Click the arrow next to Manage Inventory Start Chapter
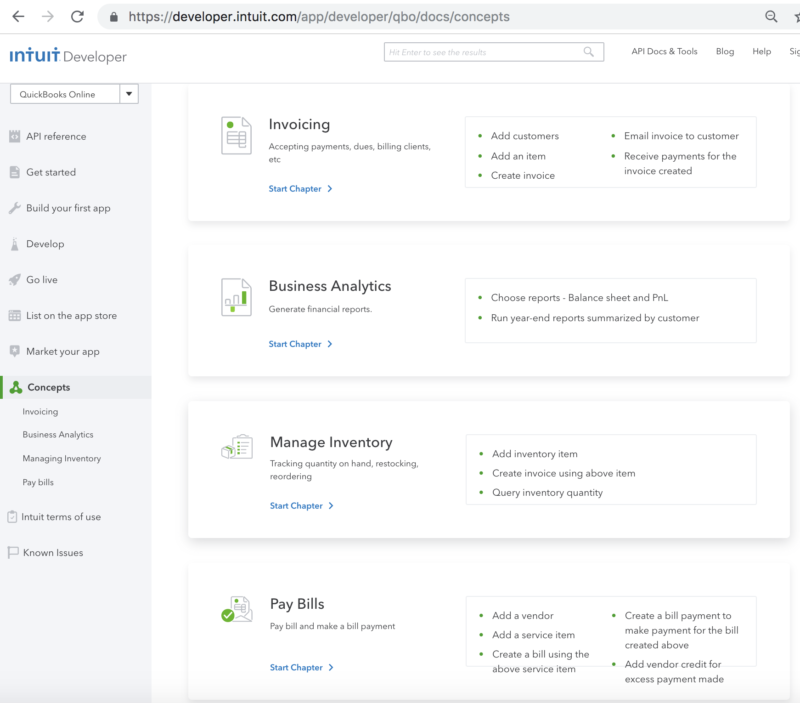This screenshot has height=703, width=800. point(331,506)
